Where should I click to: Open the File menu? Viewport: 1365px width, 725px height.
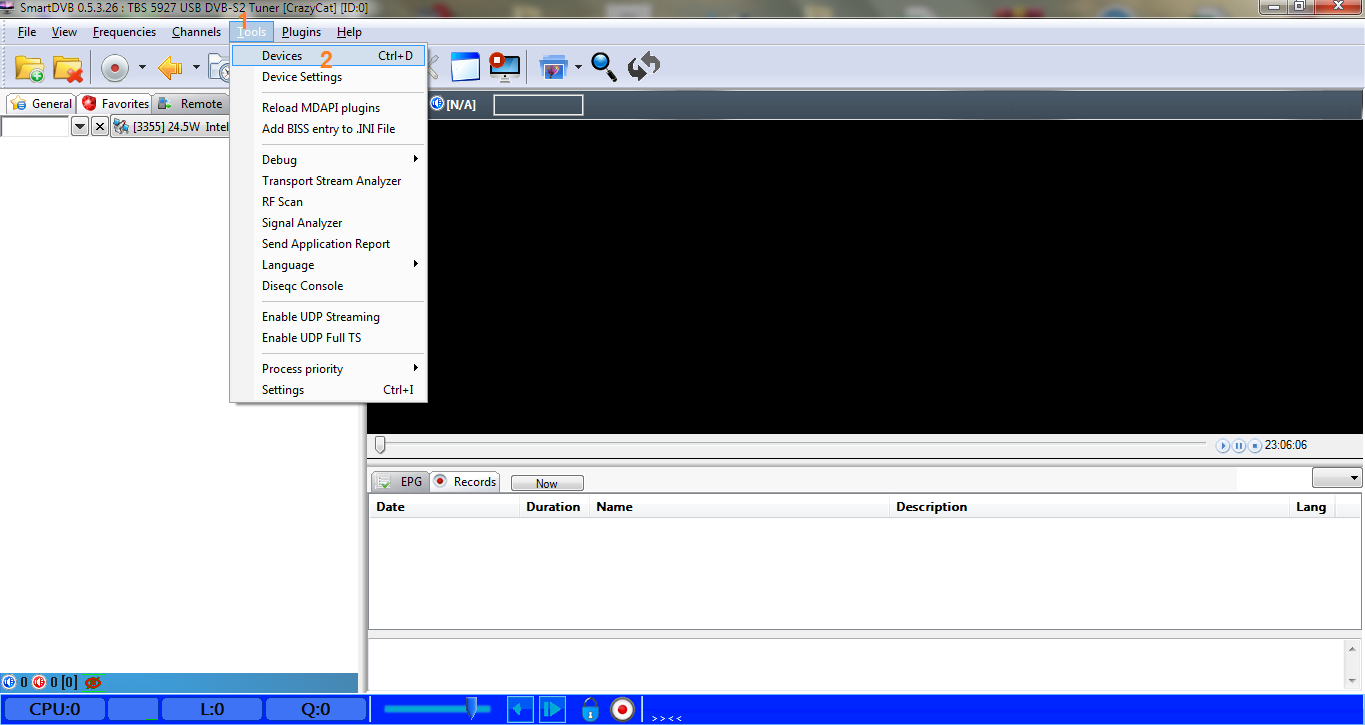[x=27, y=32]
